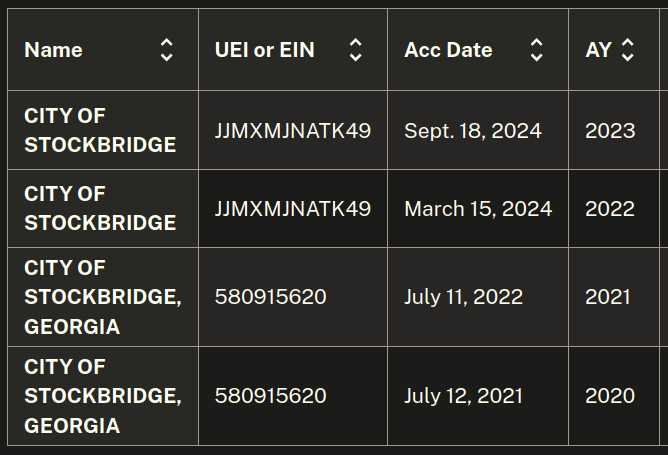Select EIN 580915620 in 2021 row

[271, 297]
